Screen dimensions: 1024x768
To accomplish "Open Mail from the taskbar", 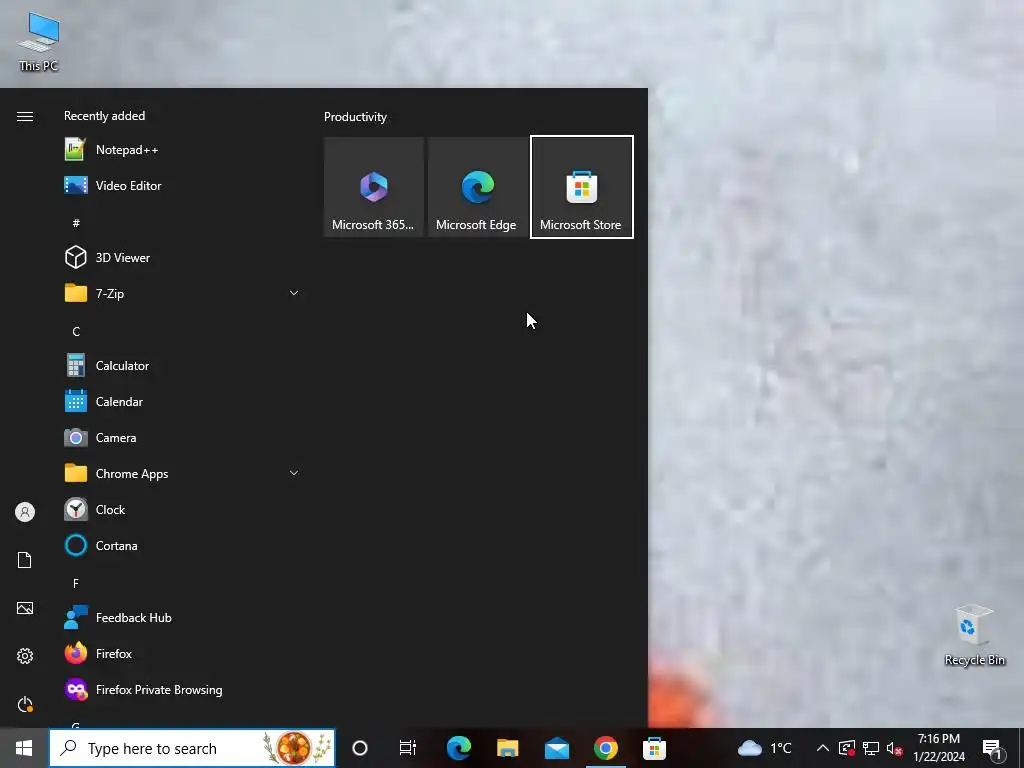I will point(556,748).
